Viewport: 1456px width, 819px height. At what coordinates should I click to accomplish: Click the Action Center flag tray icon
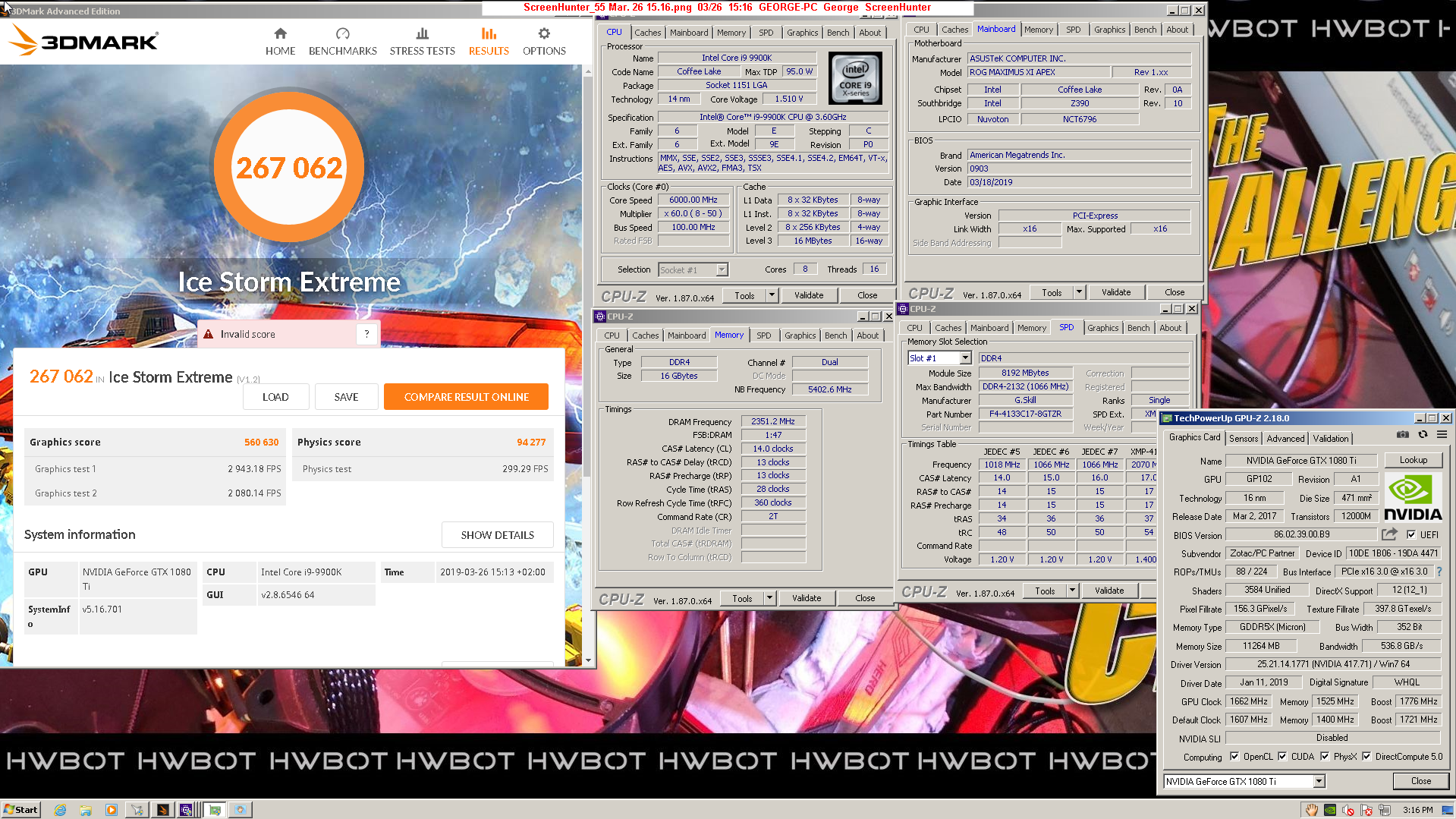coord(1366,810)
